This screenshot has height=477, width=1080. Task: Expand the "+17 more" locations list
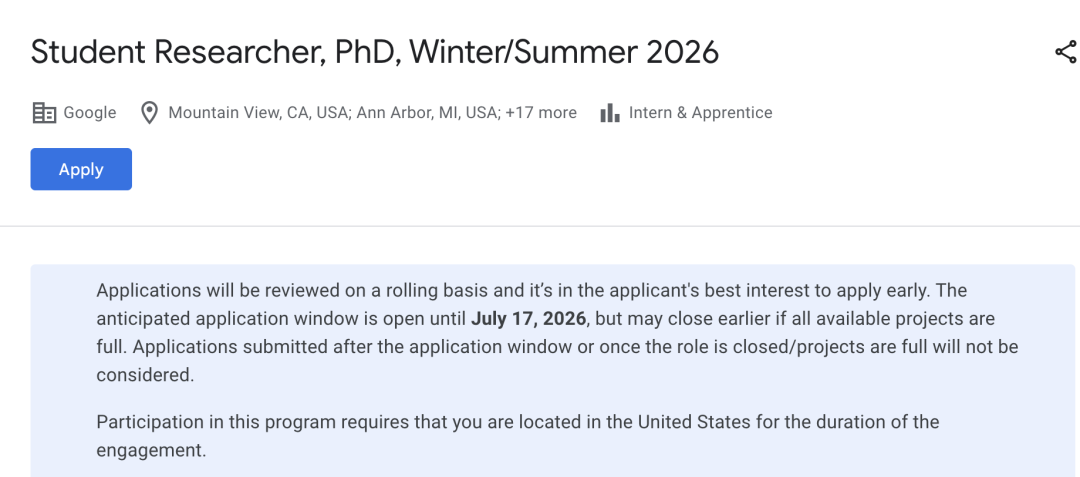[541, 113]
